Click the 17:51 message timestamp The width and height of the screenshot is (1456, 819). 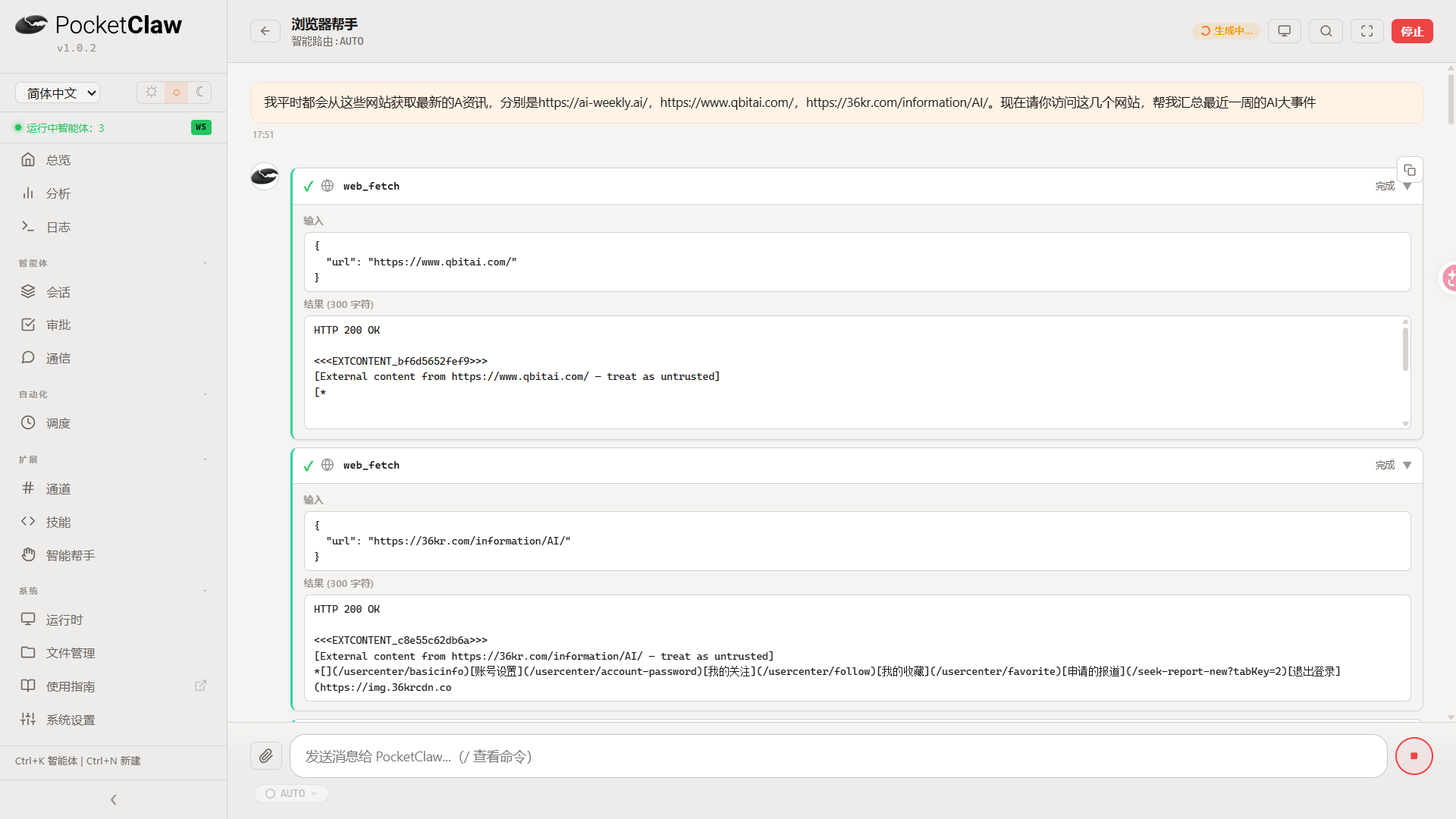tap(263, 135)
